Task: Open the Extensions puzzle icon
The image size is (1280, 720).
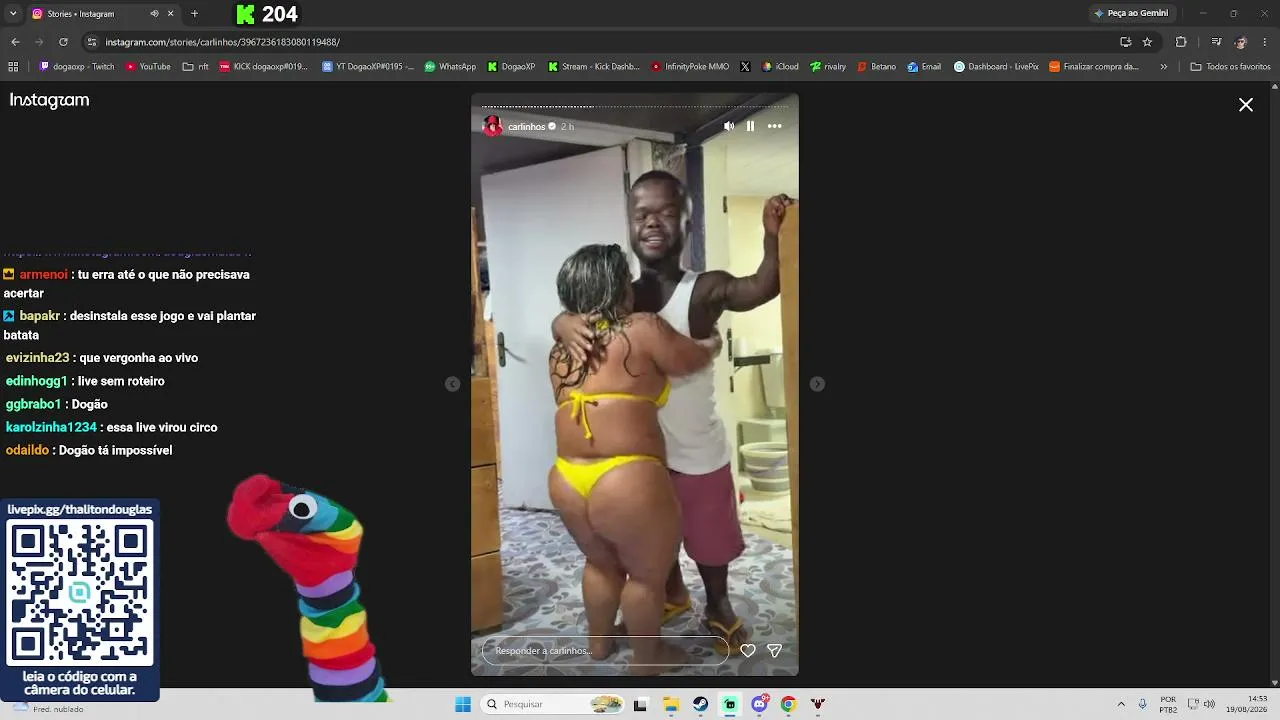Action: click(x=1181, y=42)
